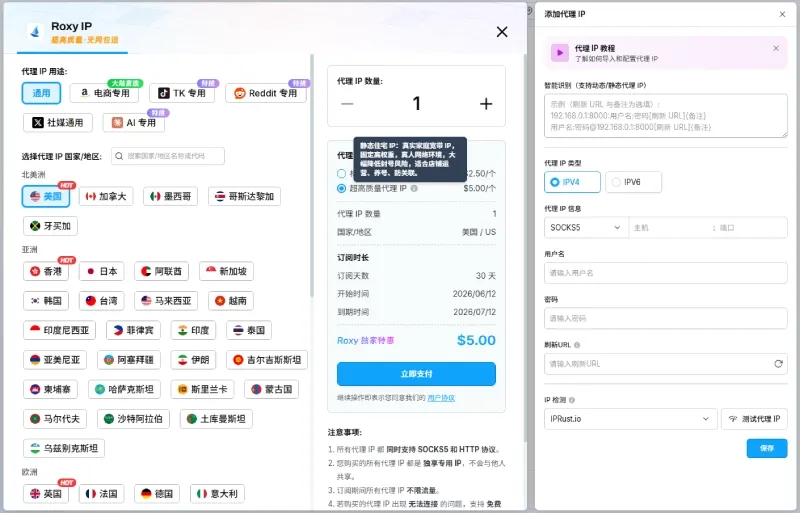Screen dimensions: 800x513
Task: Click the 智能识别 proxy text area
Action: (666, 116)
